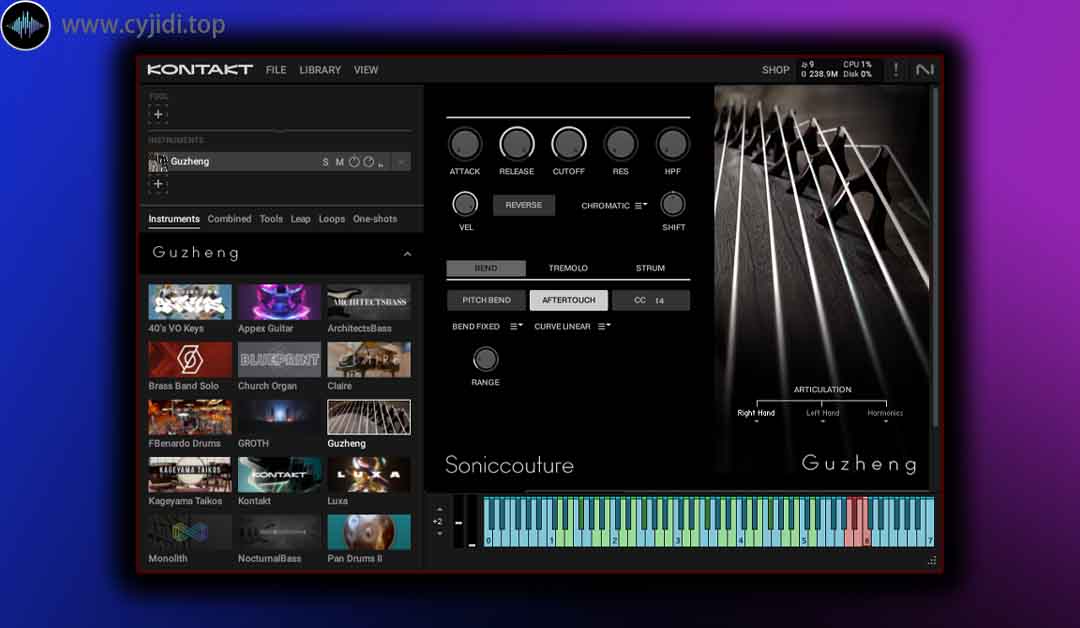Switch to the Leap tab
Screen dimensions: 1080x628
pyautogui.click(x=300, y=219)
